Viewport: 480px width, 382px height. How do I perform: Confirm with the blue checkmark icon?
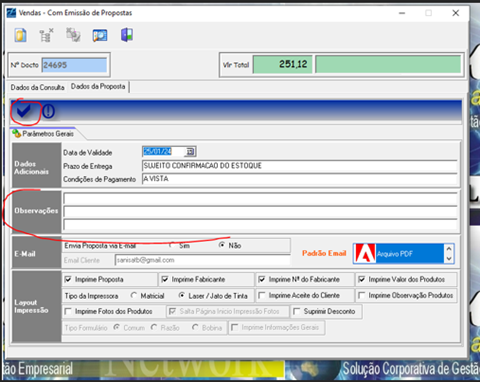(24, 111)
